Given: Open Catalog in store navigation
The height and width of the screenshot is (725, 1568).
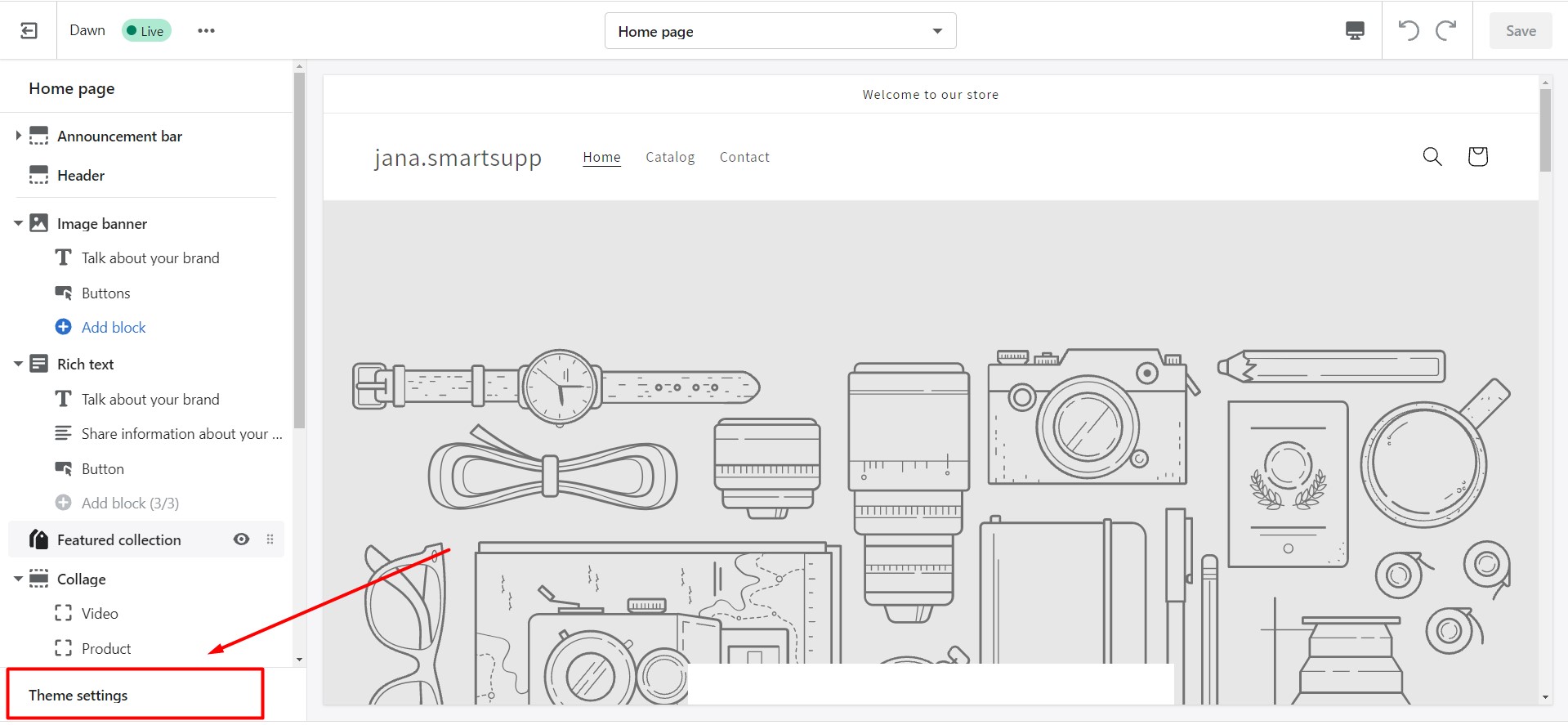Looking at the screenshot, I should coord(670,157).
